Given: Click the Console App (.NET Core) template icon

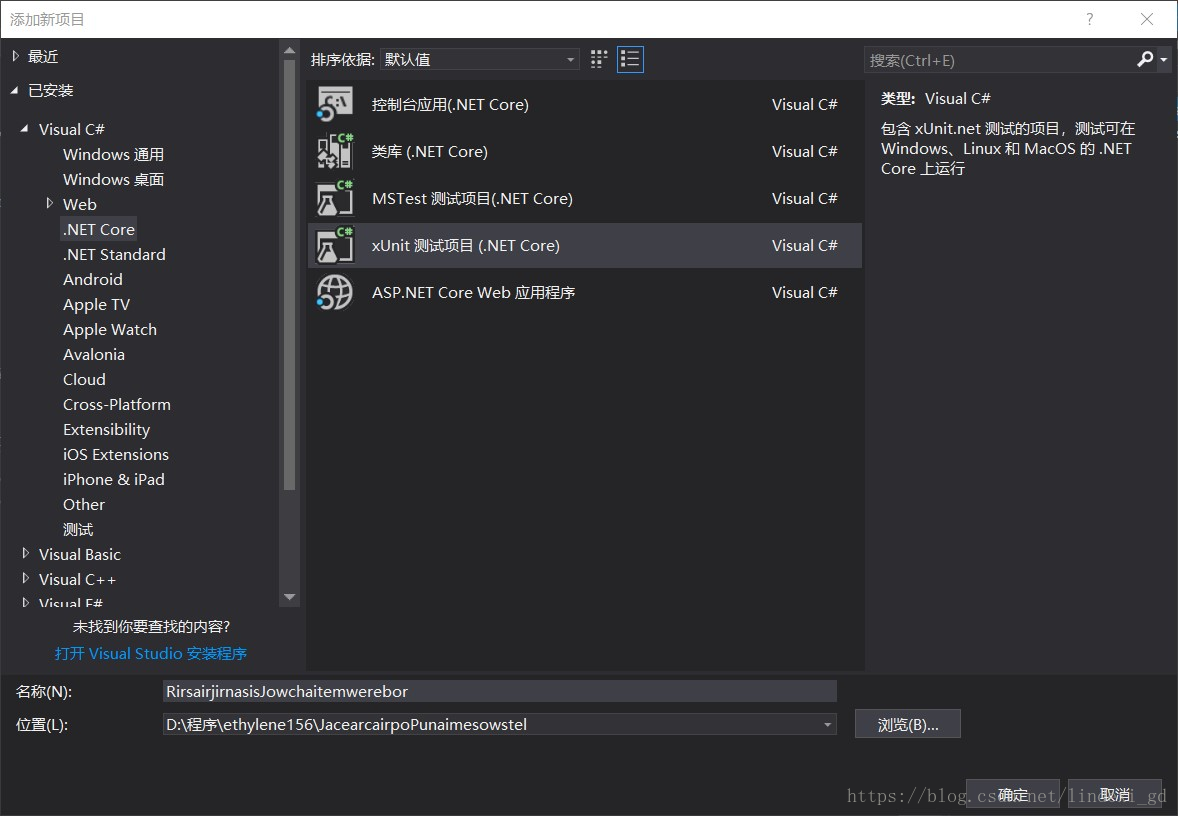Looking at the screenshot, I should (335, 104).
